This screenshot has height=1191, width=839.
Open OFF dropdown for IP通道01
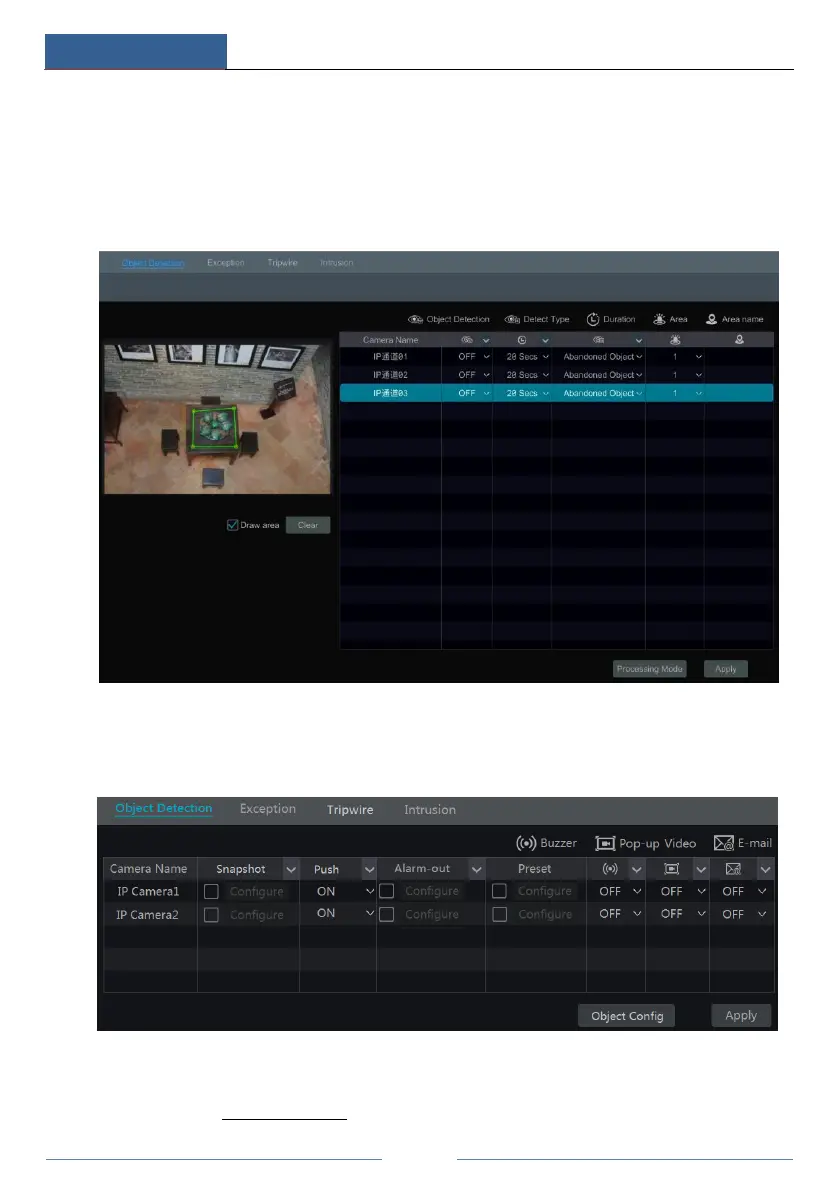(x=474, y=356)
